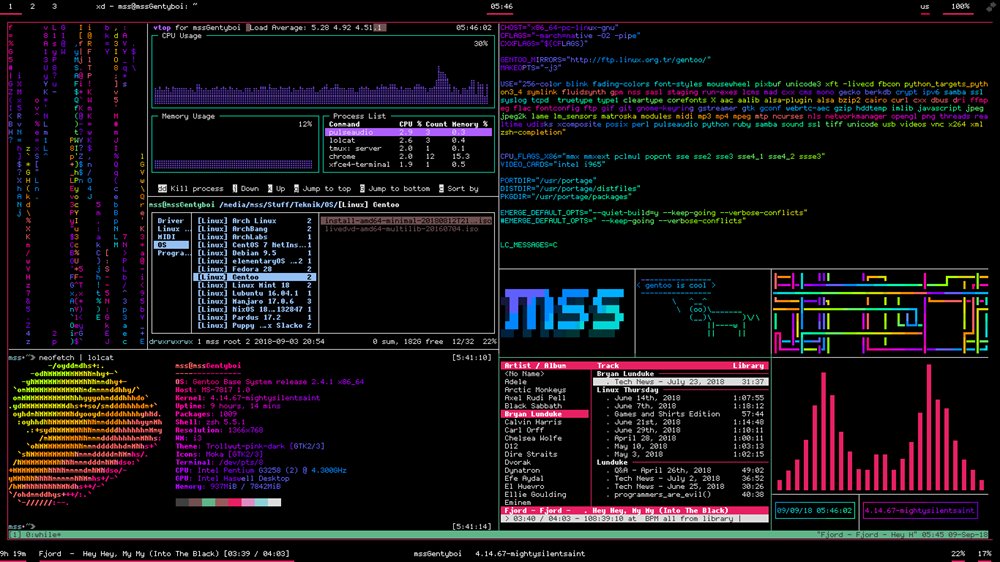Click the '9h 19m' uptime in bottom bar

point(13,554)
